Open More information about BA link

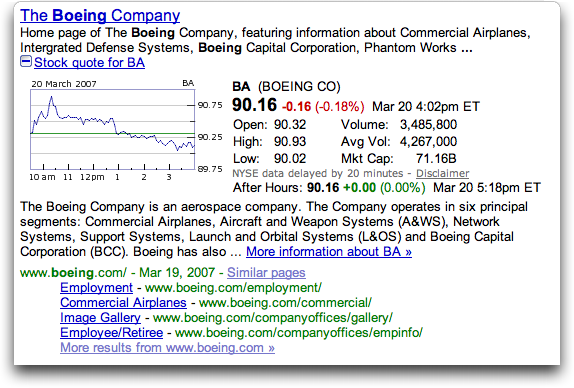329,251
